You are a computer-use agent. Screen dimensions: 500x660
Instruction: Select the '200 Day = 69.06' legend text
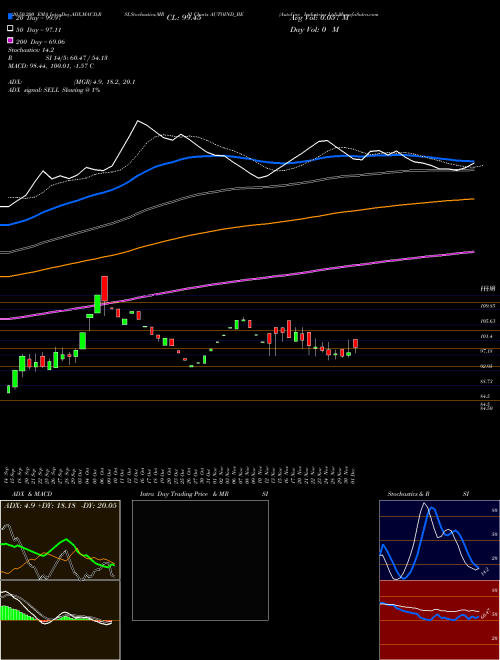[41, 42]
